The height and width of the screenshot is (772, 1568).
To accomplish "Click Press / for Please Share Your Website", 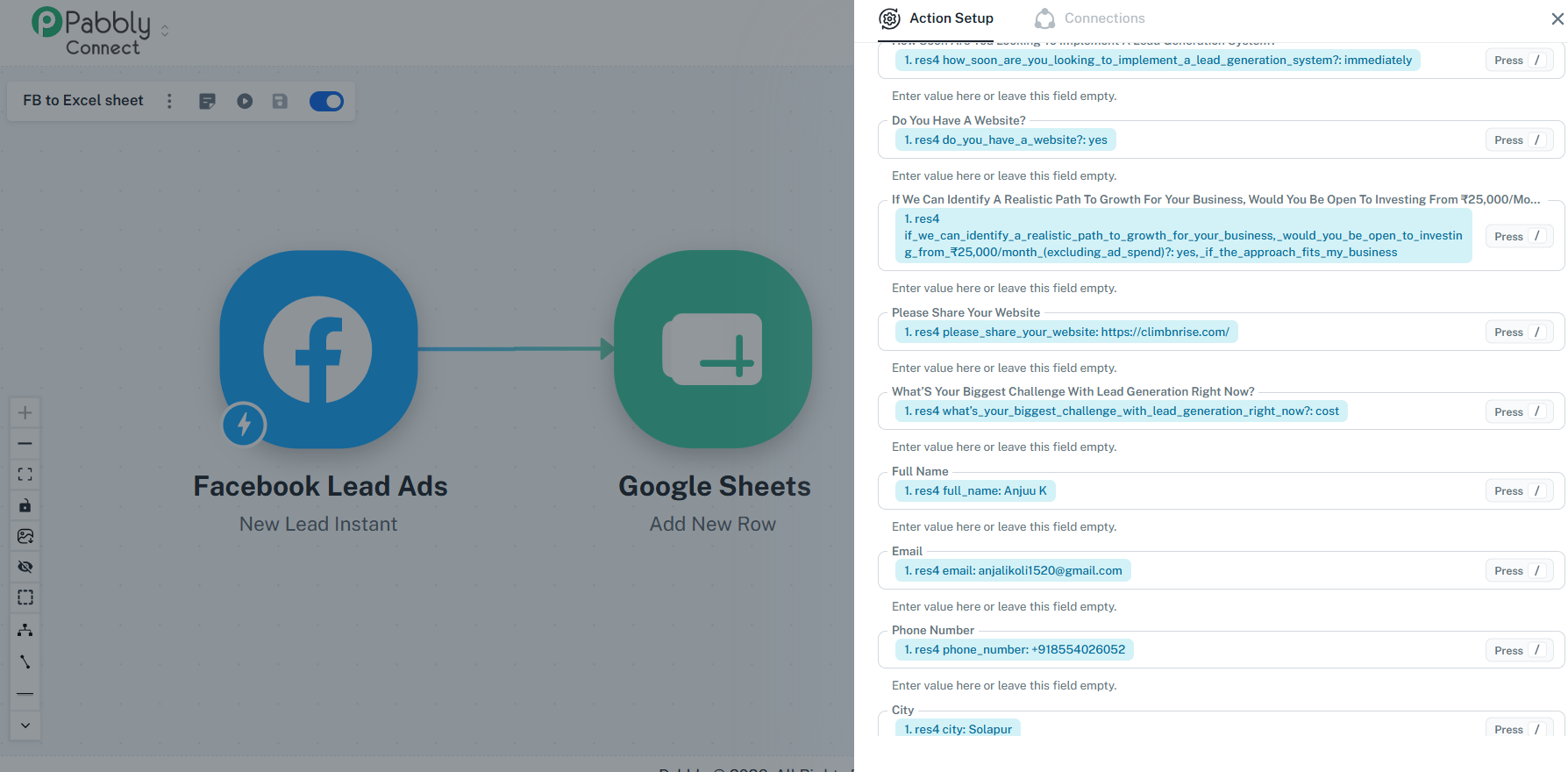I will [1519, 332].
